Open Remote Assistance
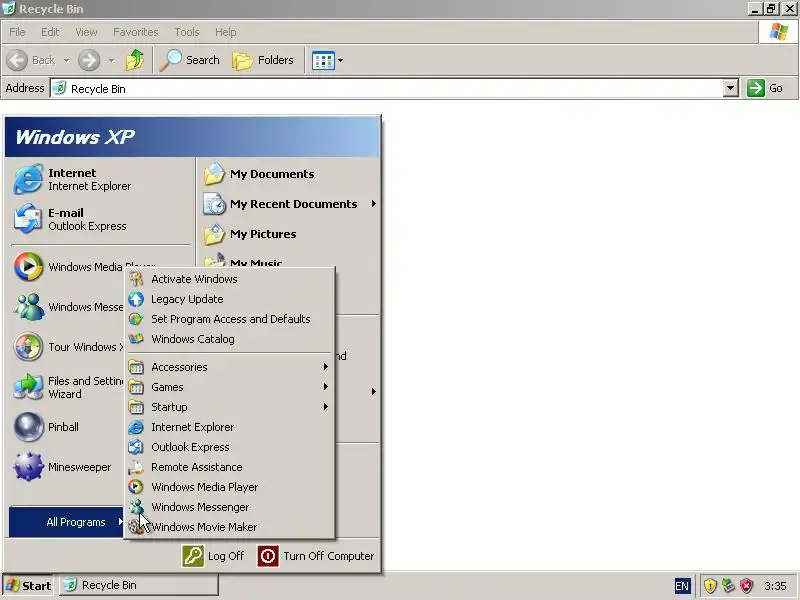Image resolution: width=800 pixels, height=600 pixels. (x=231, y=467)
